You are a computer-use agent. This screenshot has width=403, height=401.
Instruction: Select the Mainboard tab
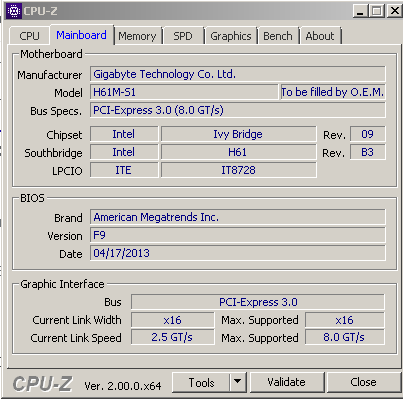click(82, 35)
